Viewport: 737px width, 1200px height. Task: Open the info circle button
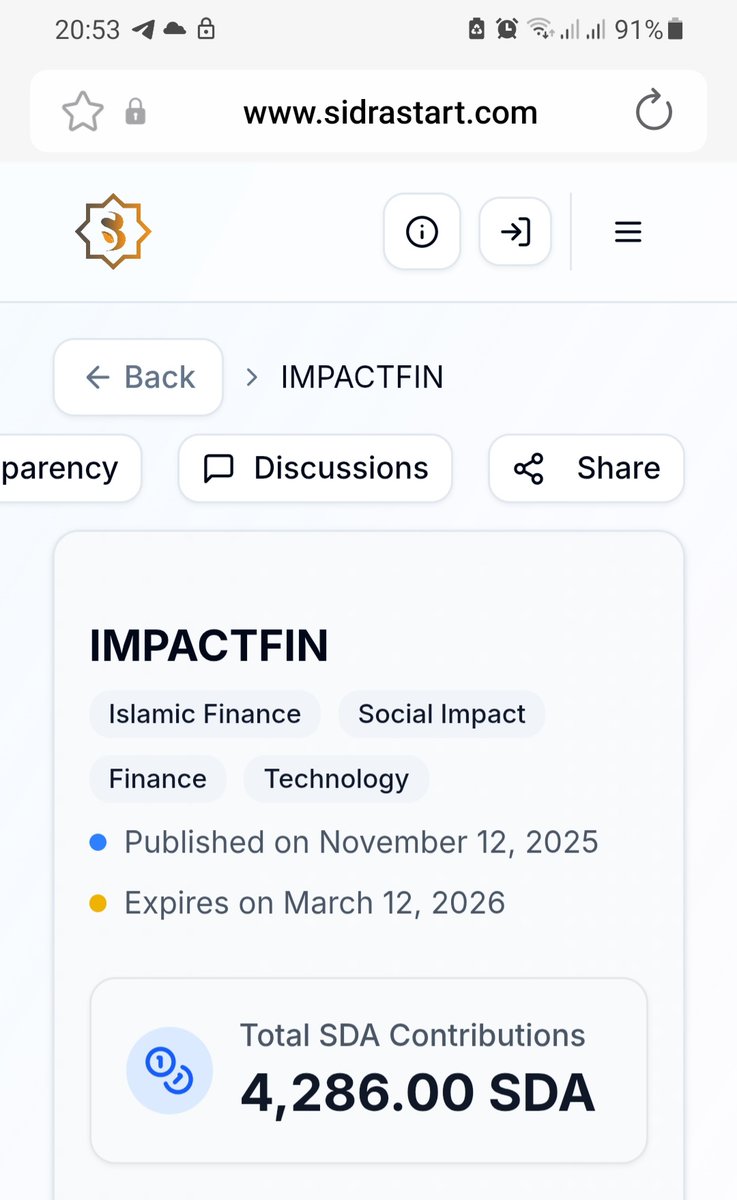pyautogui.click(x=422, y=232)
